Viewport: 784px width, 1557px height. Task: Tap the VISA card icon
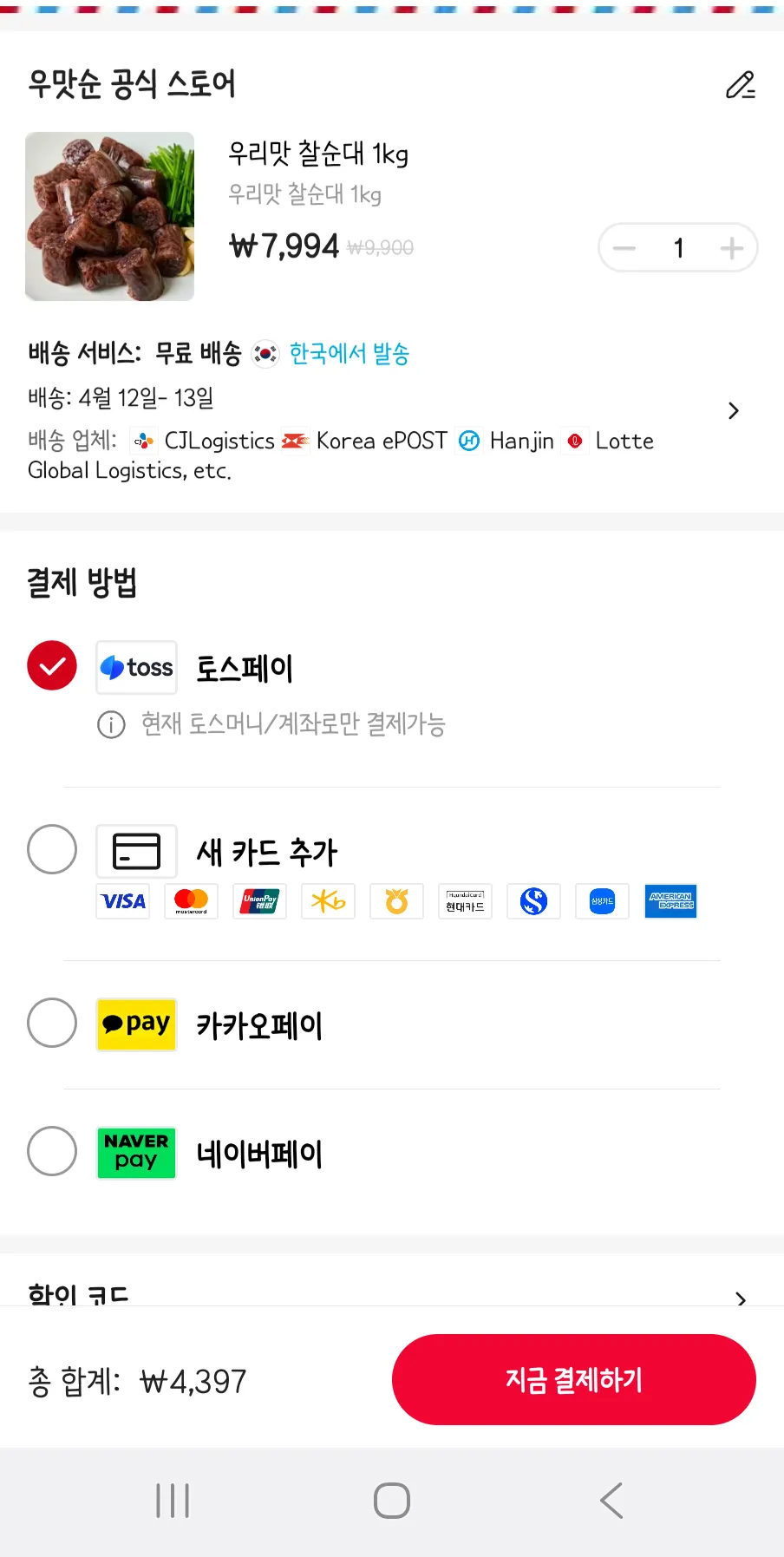pyautogui.click(x=123, y=901)
